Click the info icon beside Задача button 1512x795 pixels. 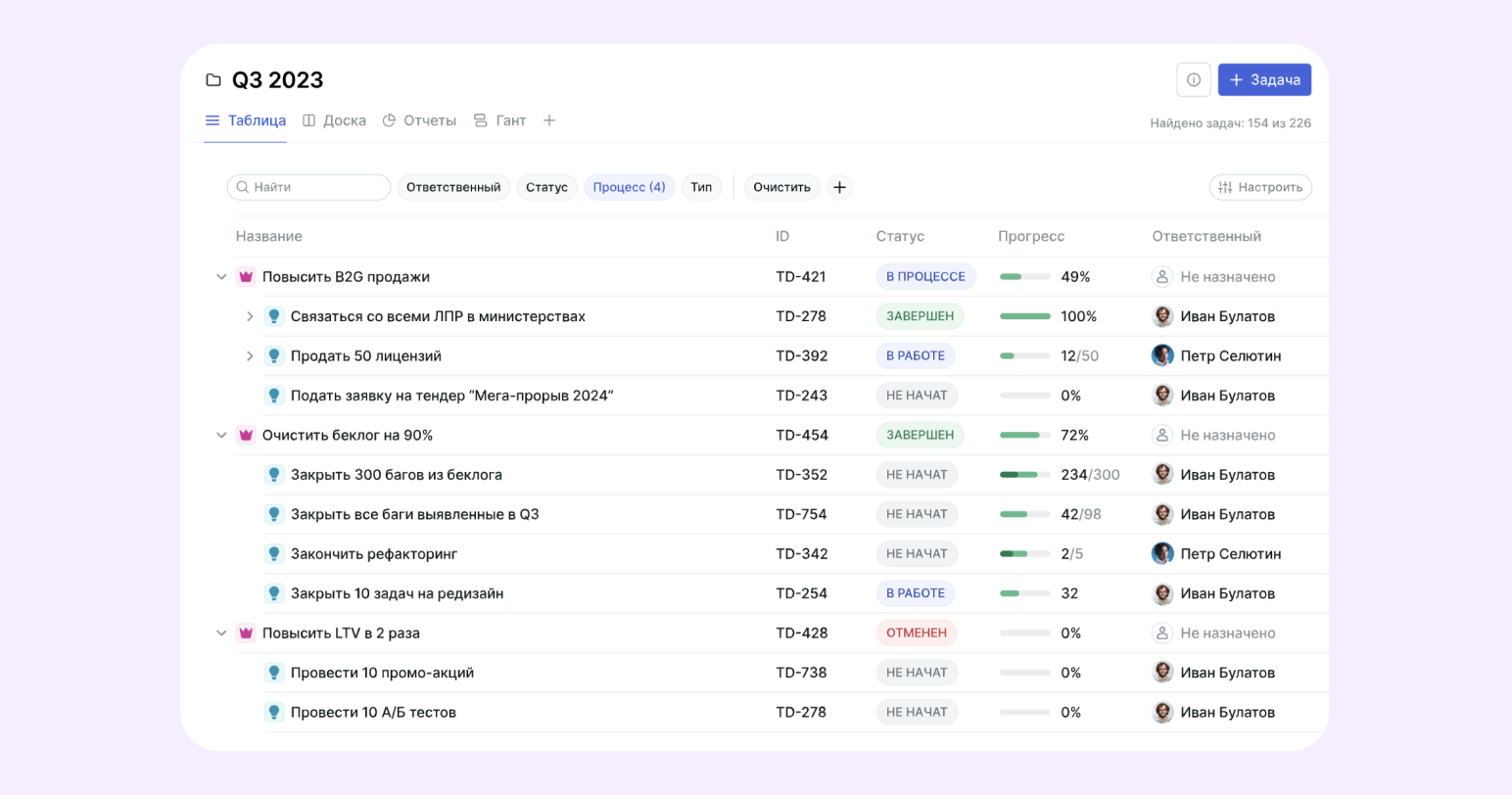coord(1193,80)
